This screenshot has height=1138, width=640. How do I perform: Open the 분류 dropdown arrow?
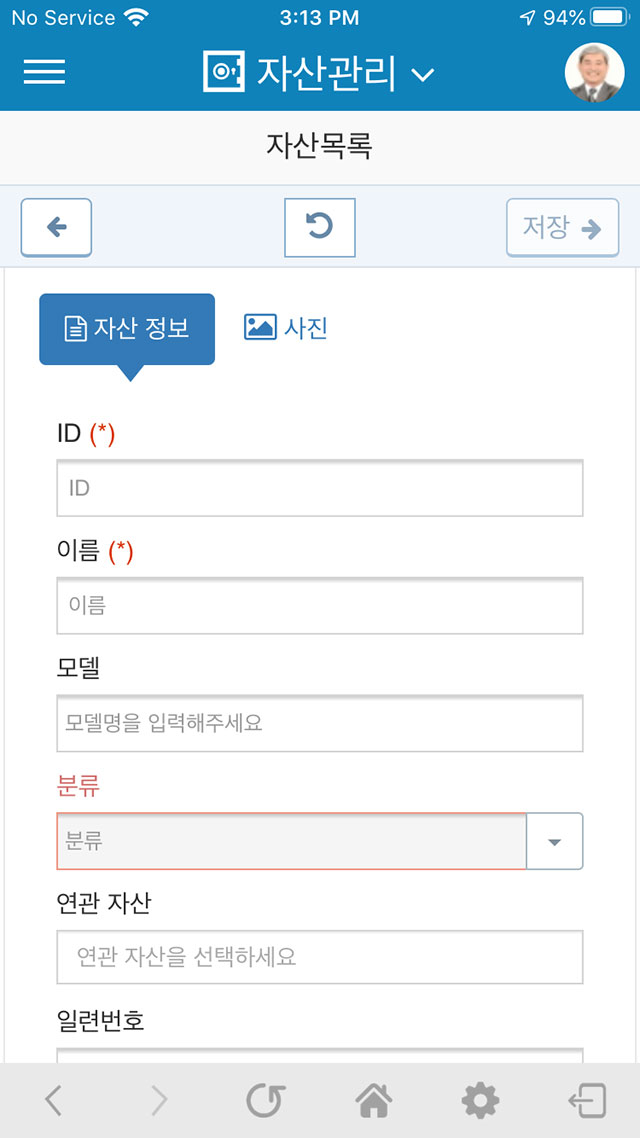coord(554,841)
